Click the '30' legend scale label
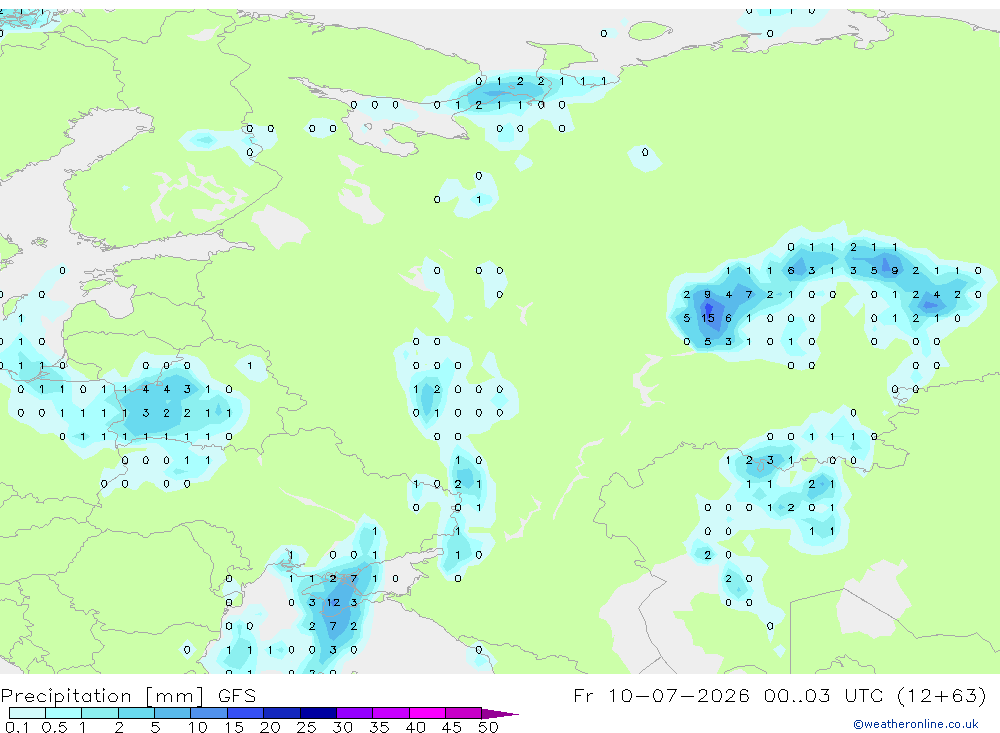This screenshot has height=733, width=1000. (x=342, y=727)
